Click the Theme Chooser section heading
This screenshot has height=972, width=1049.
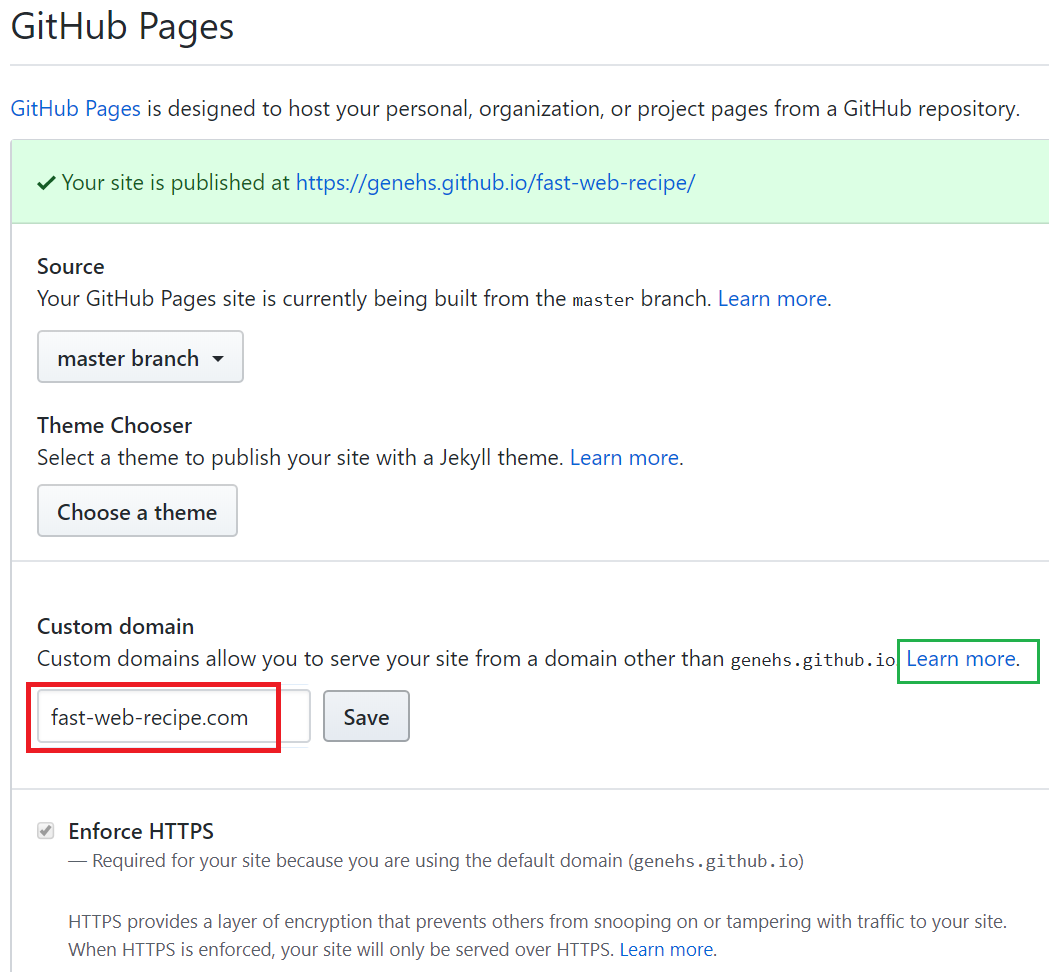(114, 425)
